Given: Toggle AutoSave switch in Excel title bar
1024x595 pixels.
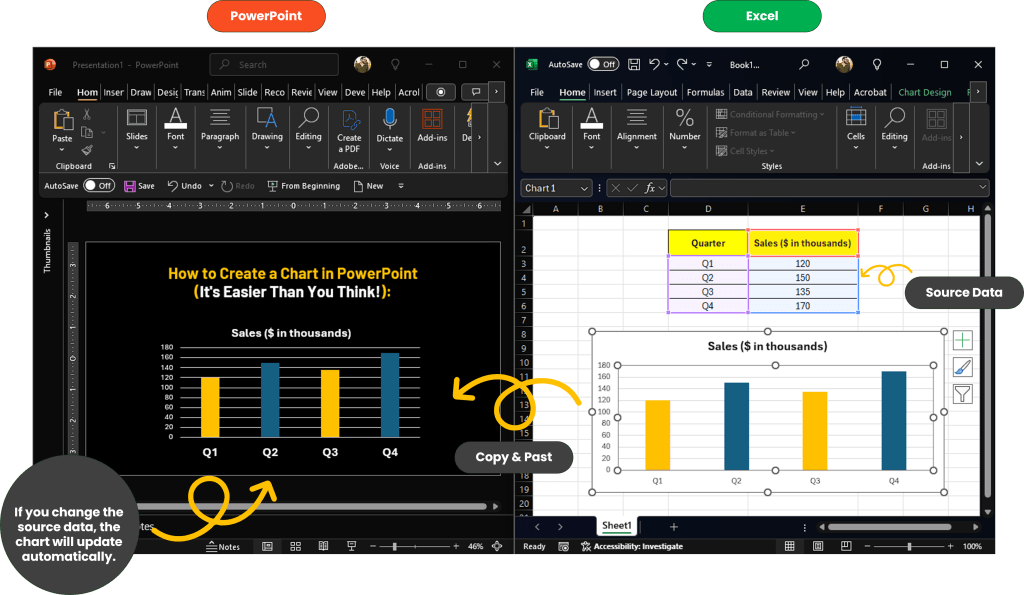Looking at the screenshot, I should click(603, 64).
